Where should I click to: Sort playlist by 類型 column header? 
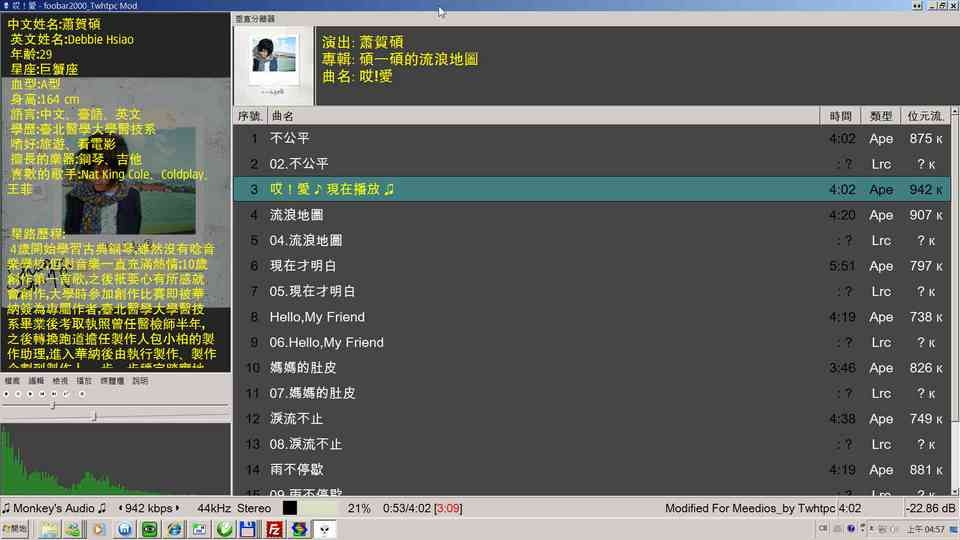(x=881, y=116)
